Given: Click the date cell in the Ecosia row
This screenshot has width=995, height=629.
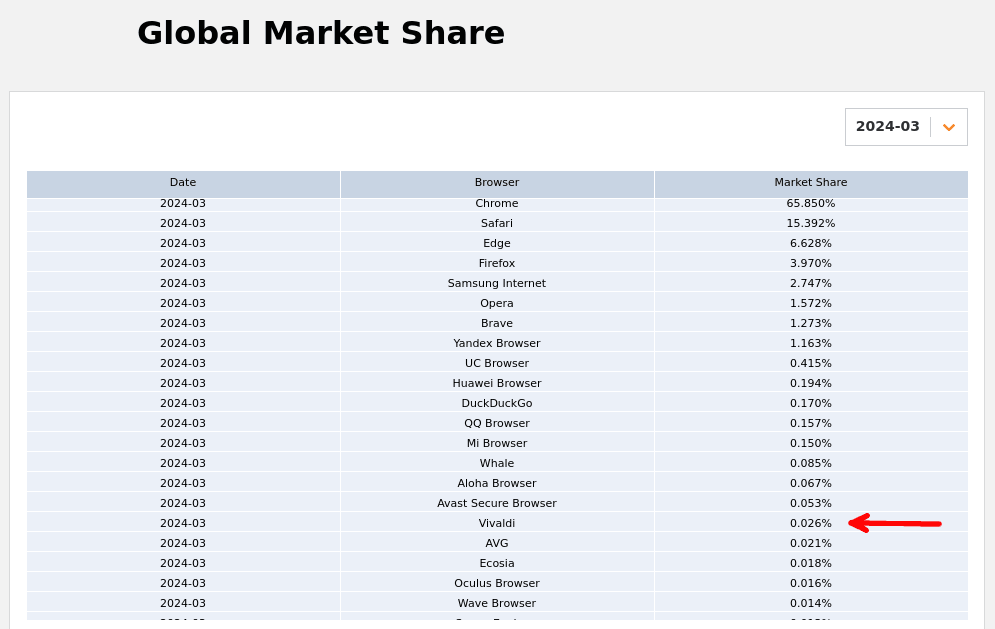Looking at the screenshot, I should [183, 564].
